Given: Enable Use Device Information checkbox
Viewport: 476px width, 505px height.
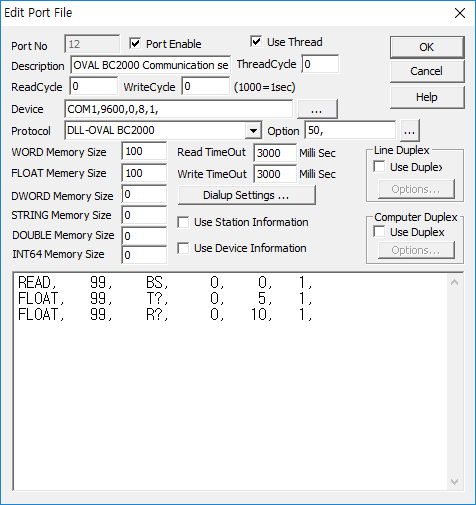Looking at the screenshot, I should point(183,248).
